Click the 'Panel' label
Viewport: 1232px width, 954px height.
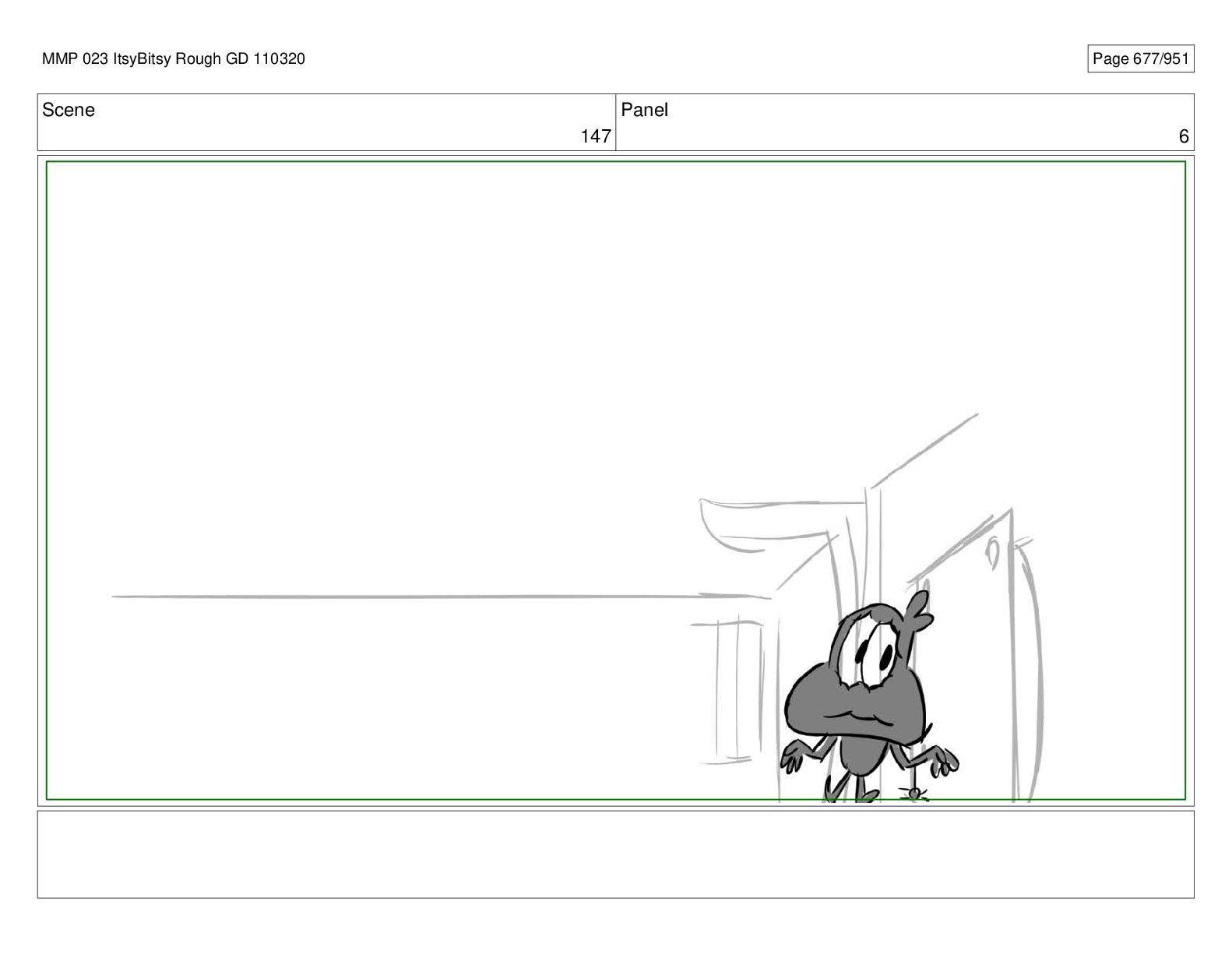pos(644,110)
